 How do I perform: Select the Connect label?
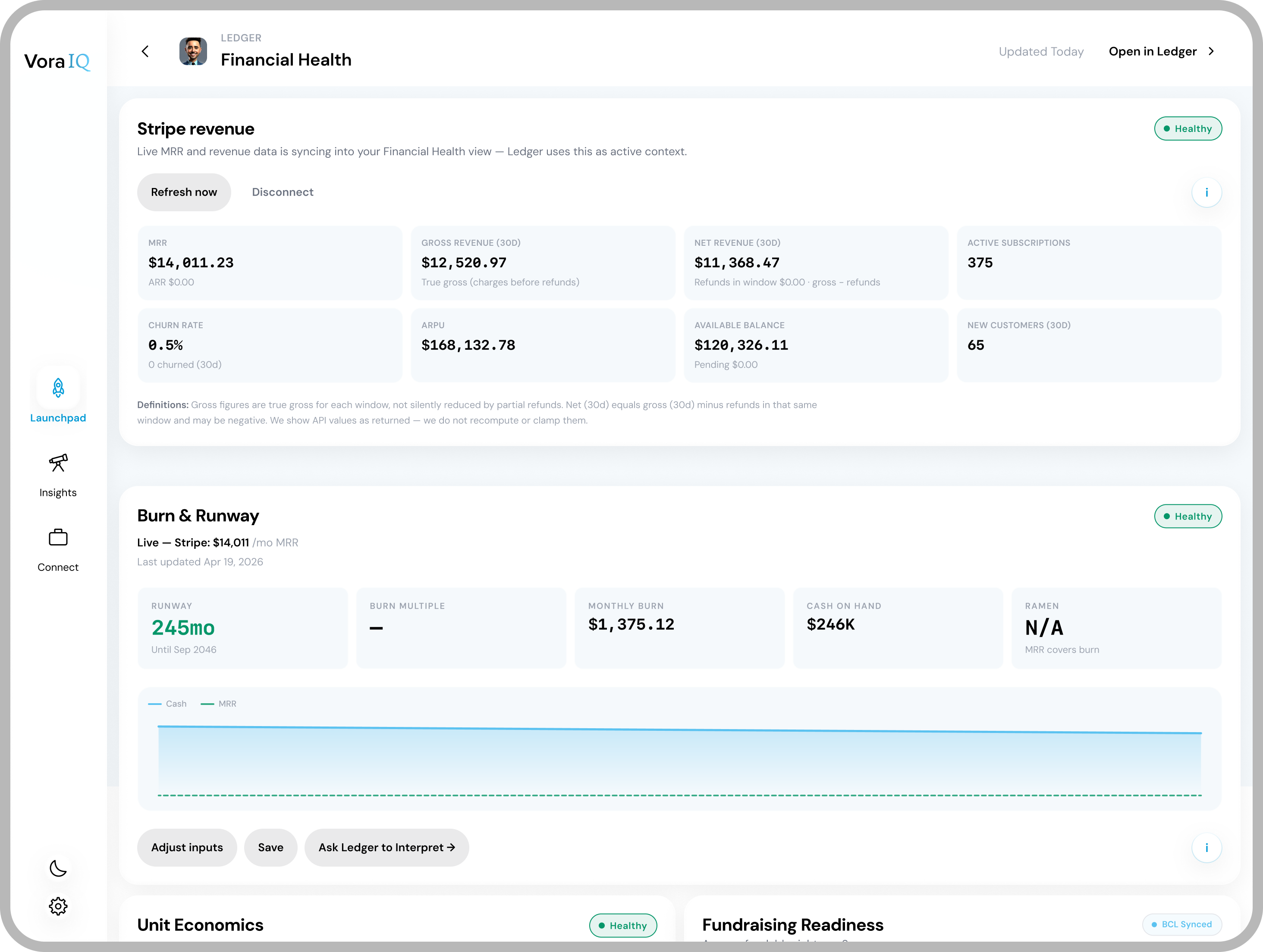click(x=58, y=567)
